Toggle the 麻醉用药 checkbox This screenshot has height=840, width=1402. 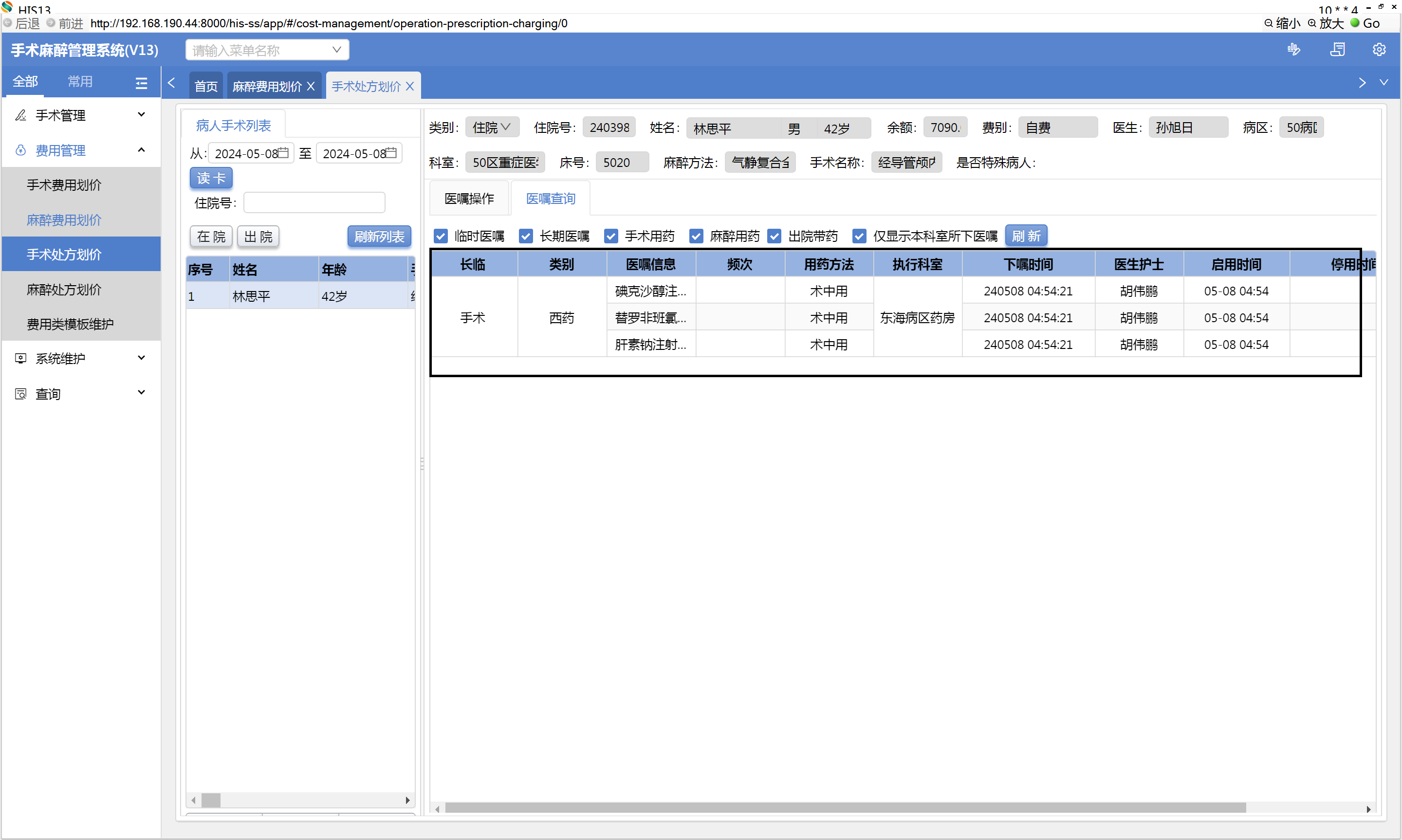pyautogui.click(x=696, y=236)
